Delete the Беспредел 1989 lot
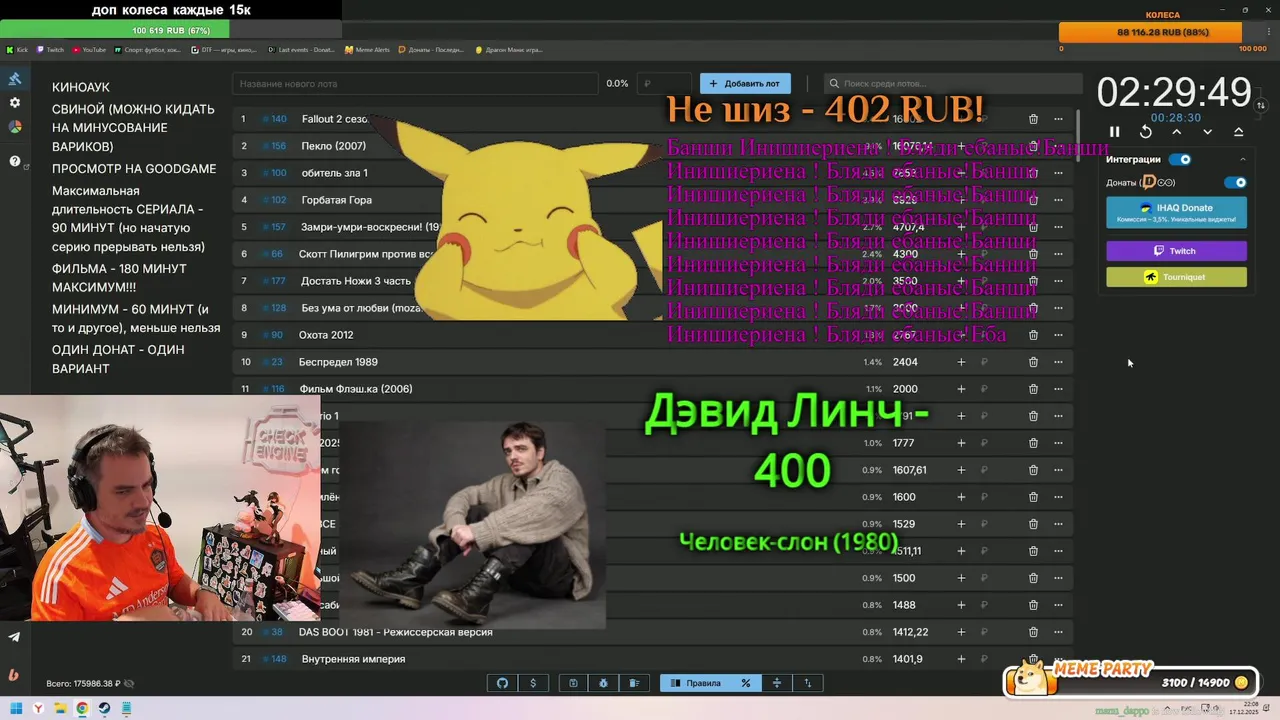 [1033, 362]
